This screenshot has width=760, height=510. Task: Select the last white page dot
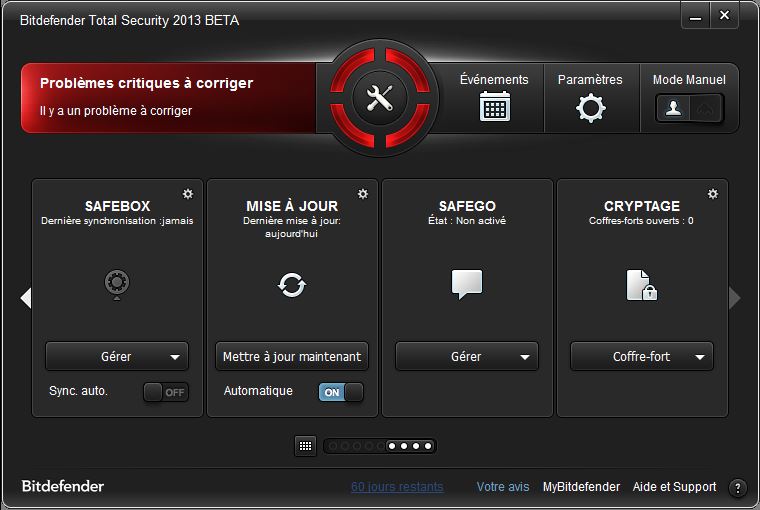[428, 446]
